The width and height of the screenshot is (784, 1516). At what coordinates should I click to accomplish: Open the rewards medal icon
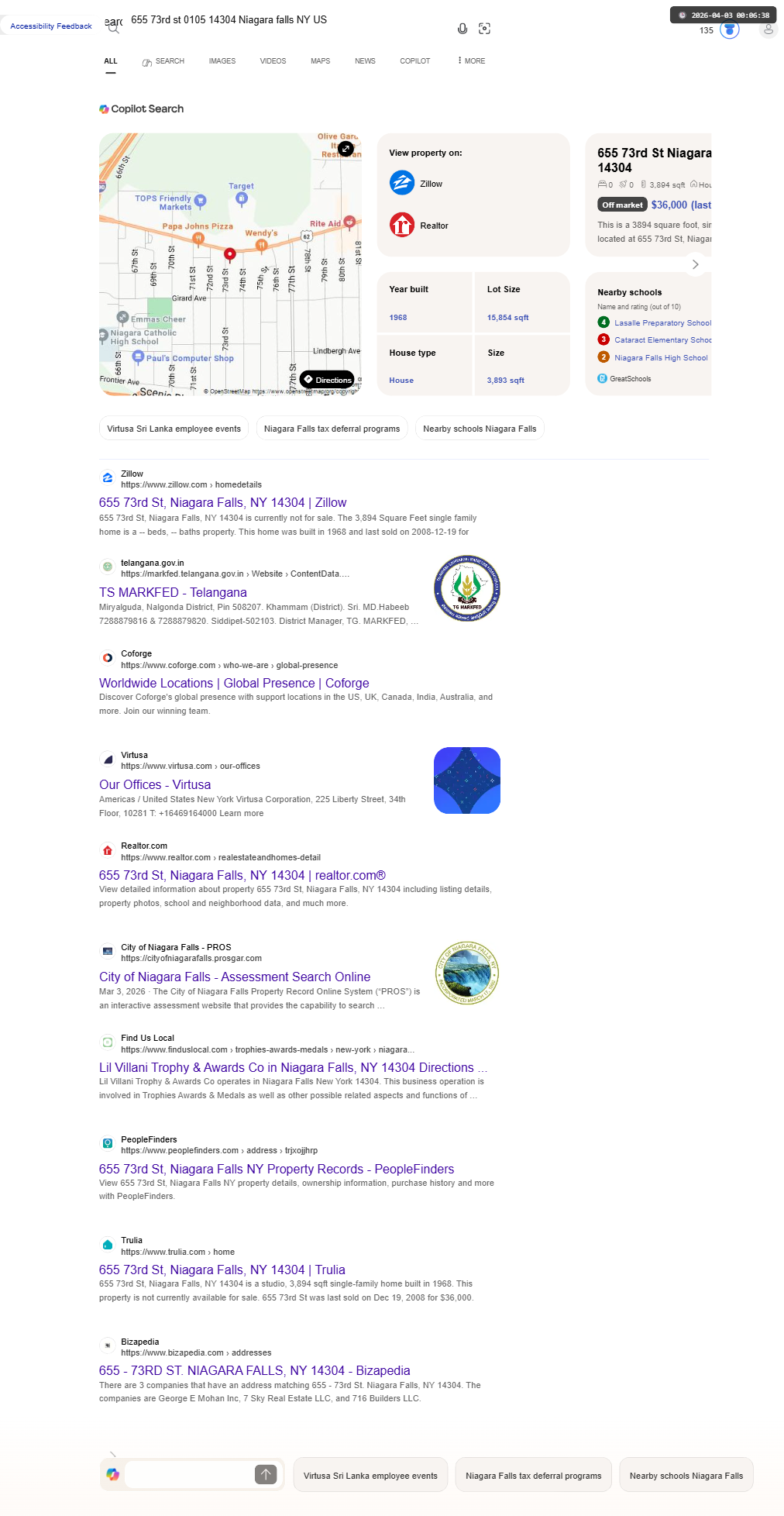pos(730,29)
